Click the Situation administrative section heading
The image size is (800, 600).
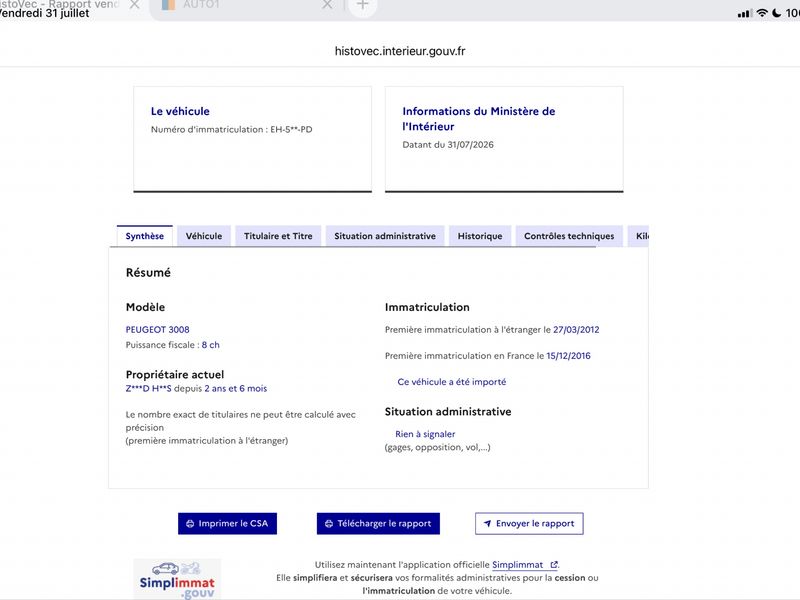(448, 412)
